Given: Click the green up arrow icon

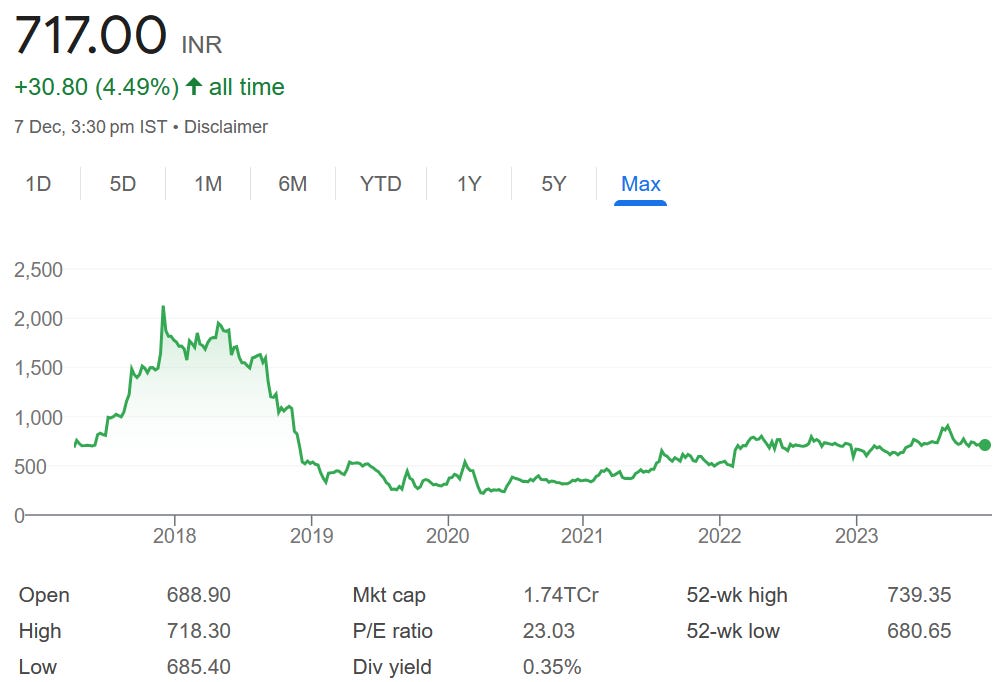Looking at the screenshot, I should (x=194, y=86).
